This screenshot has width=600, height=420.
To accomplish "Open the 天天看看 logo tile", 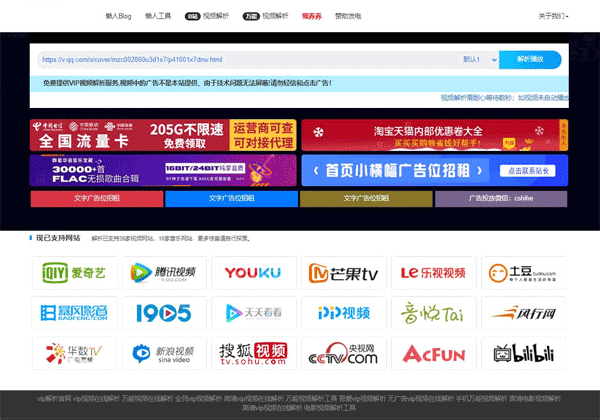I will (254, 313).
